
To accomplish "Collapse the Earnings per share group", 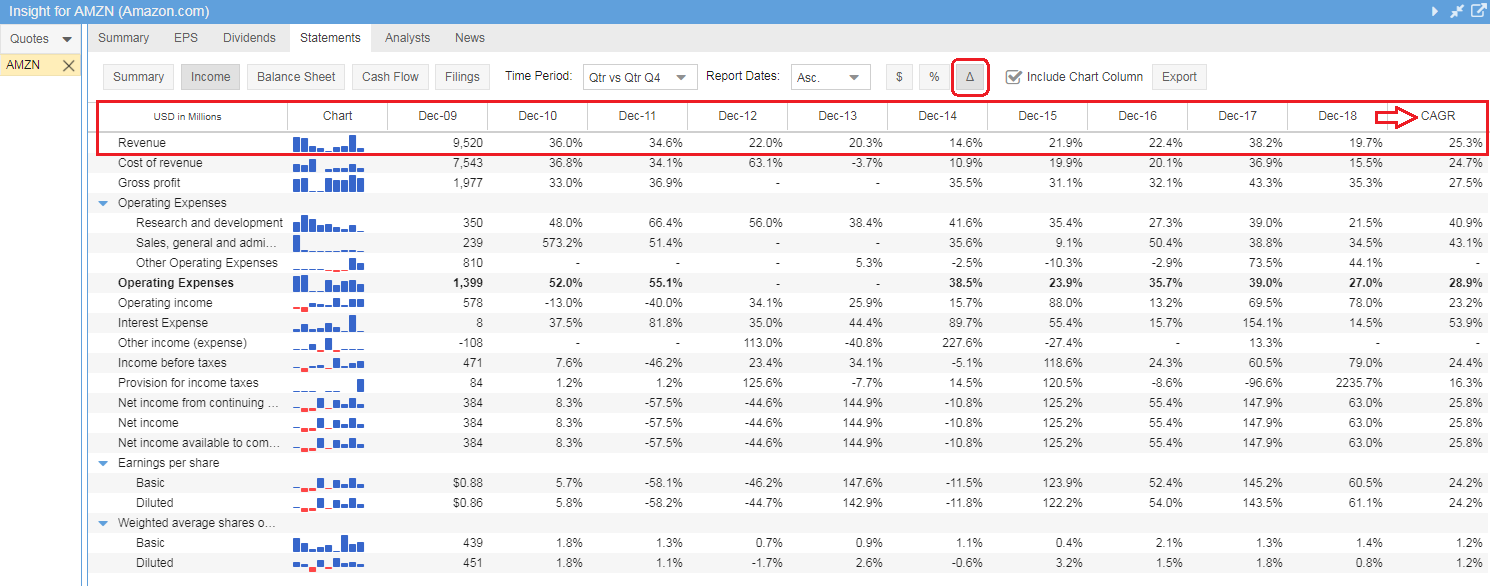I will 103,463.
